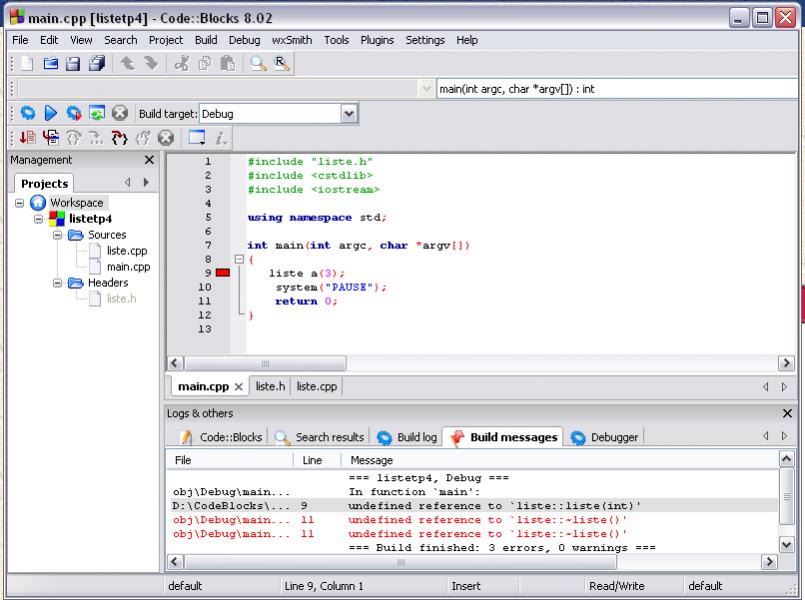Click the main(int argc, char *argv[]) function box
The width and height of the screenshot is (805, 600).
(x=617, y=89)
